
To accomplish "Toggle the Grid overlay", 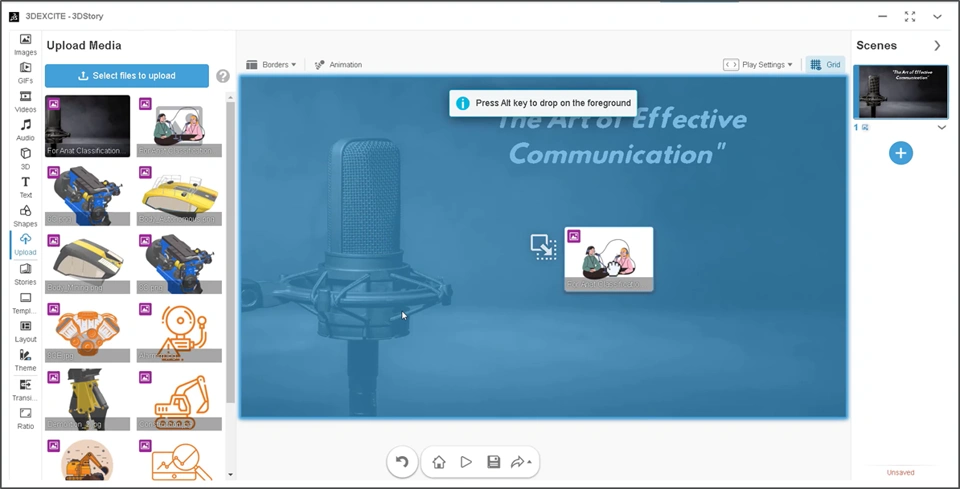I will coord(825,64).
